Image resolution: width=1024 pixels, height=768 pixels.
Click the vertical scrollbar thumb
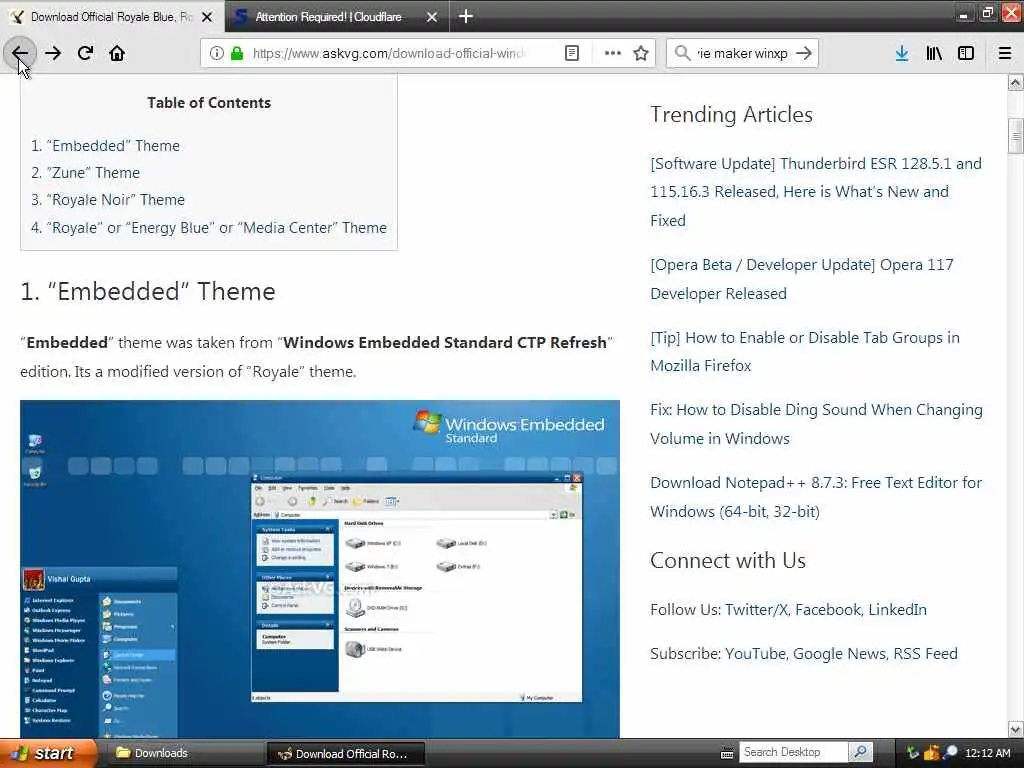click(1016, 136)
